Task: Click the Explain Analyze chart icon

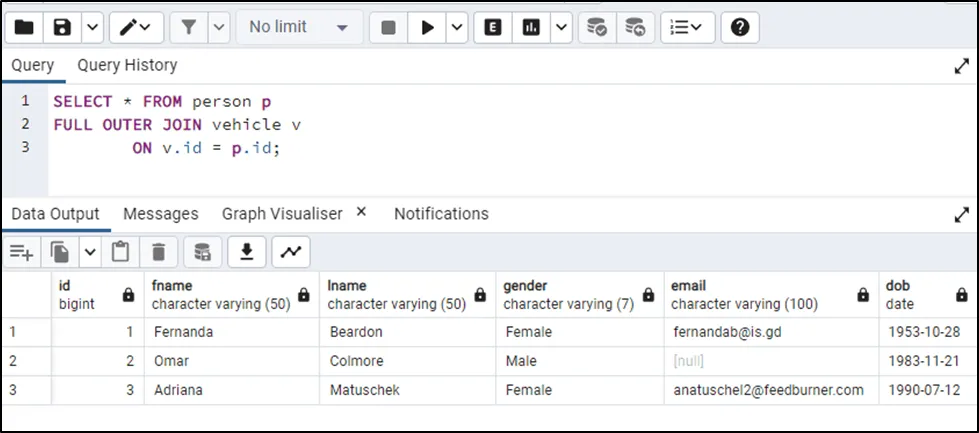Action: (532, 27)
